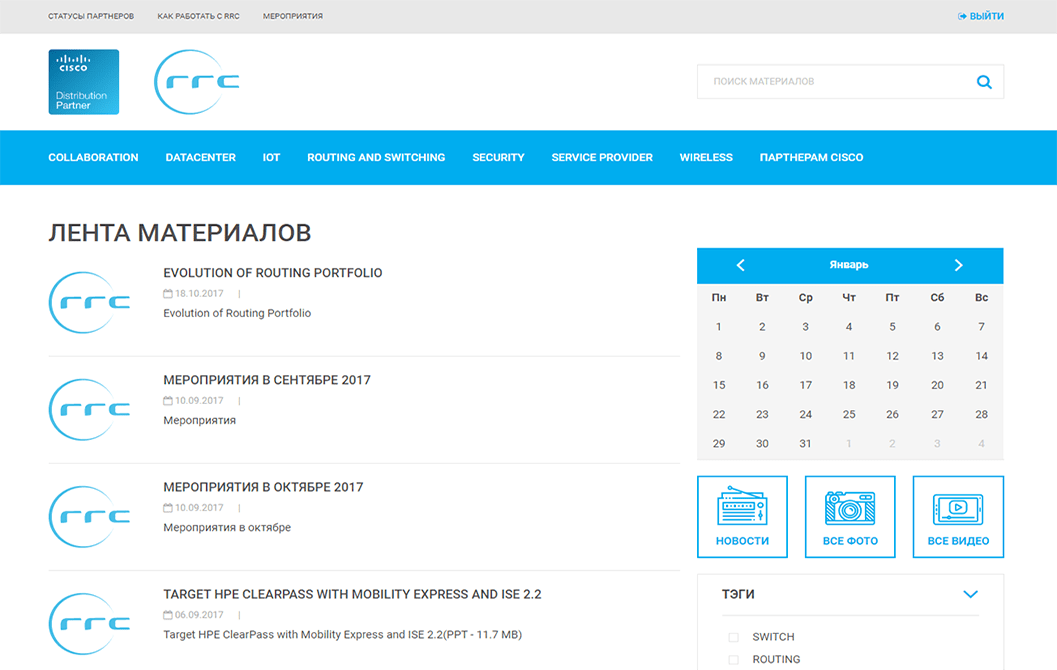Viewport: 1057px width, 670px height.
Task: Open the Партнерам Cisco menu item
Action: click(811, 157)
